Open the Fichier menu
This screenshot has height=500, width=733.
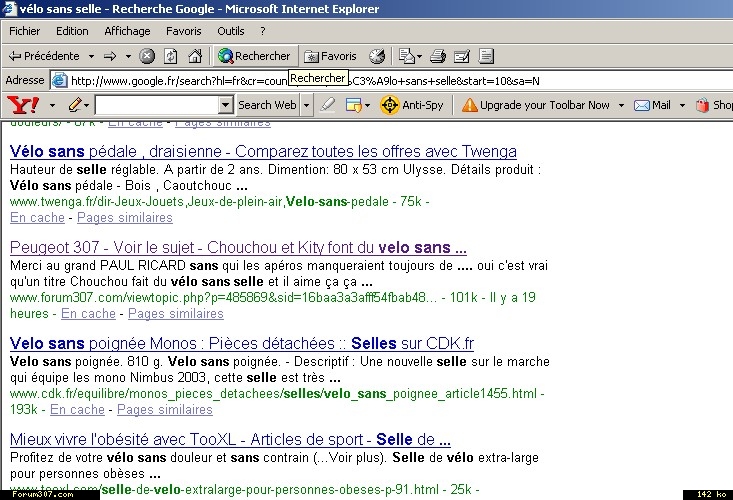pos(24,31)
